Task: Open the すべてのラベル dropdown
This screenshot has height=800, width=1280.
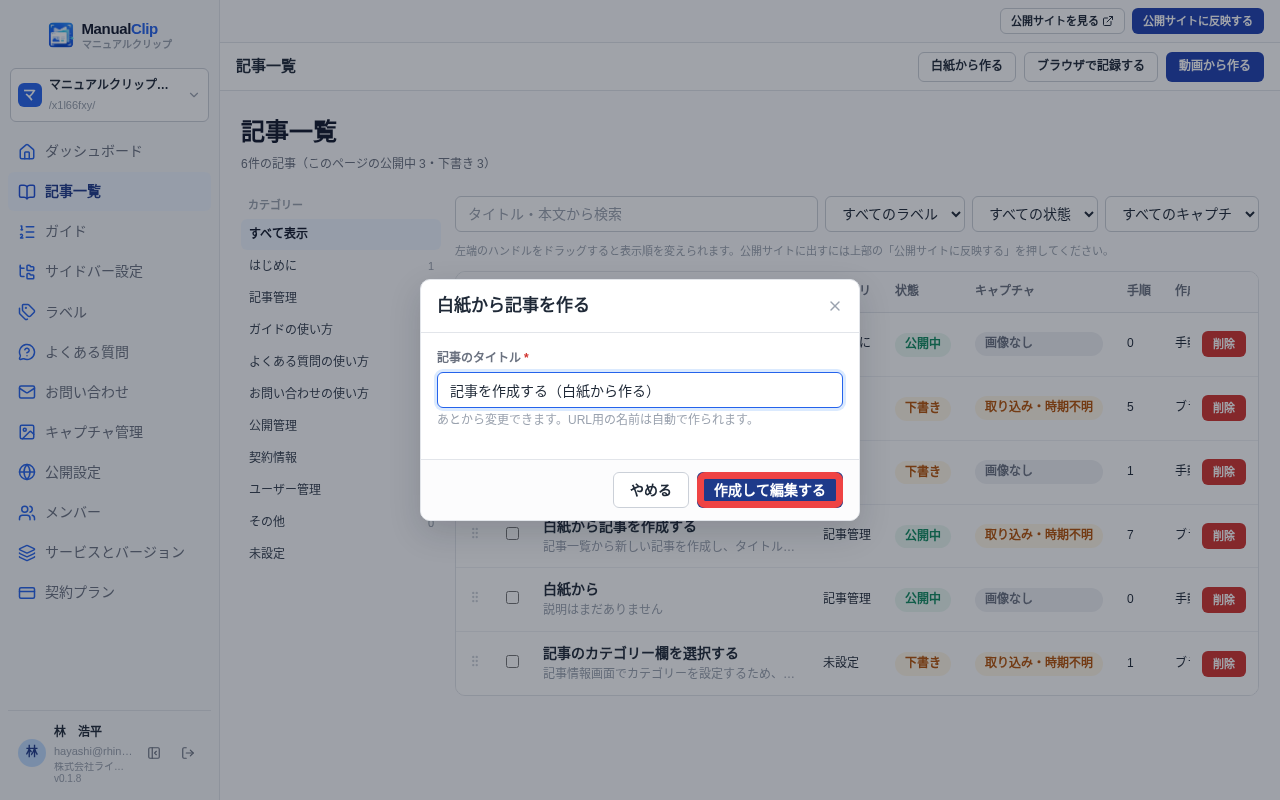Action: point(895,214)
